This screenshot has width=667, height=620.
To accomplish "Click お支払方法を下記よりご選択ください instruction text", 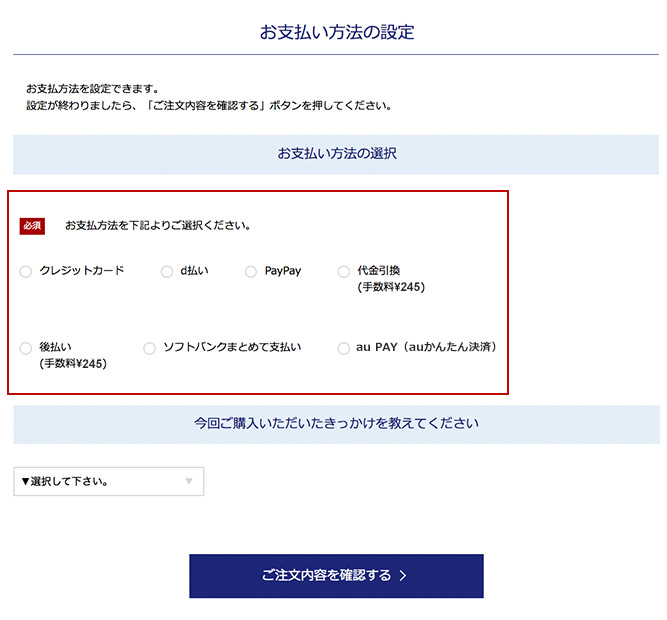I will (x=157, y=226).
